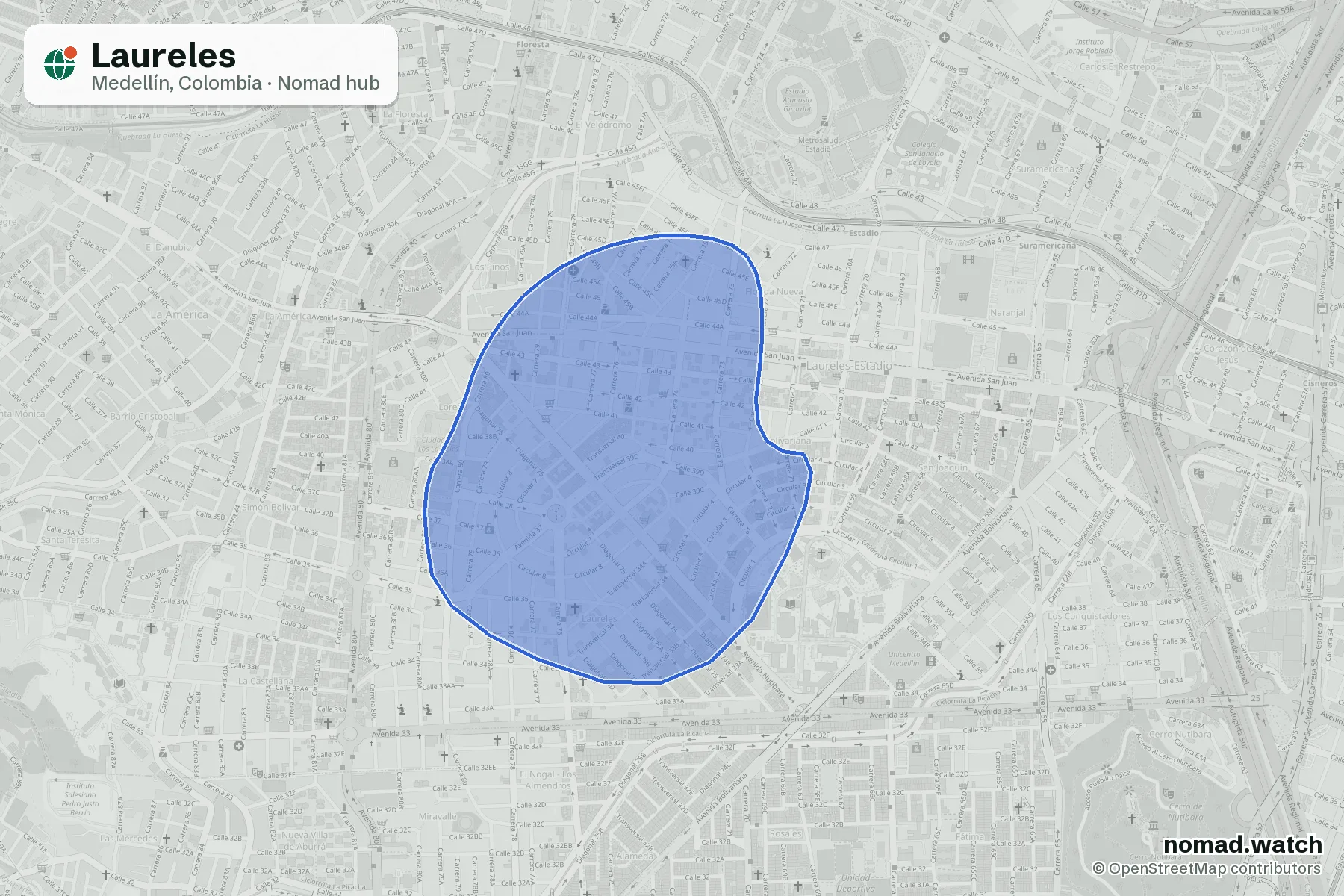Viewport: 1344px width, 896px height.
Task: Click the San Joaquín label
Action: (x=942, y=467)
